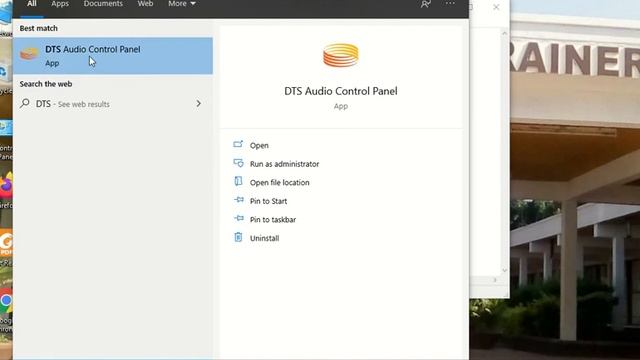Viewport: 640px width, 360px height.
Task: Click DTS Audio Control Panel title in preview
Action: click(341, 91)
